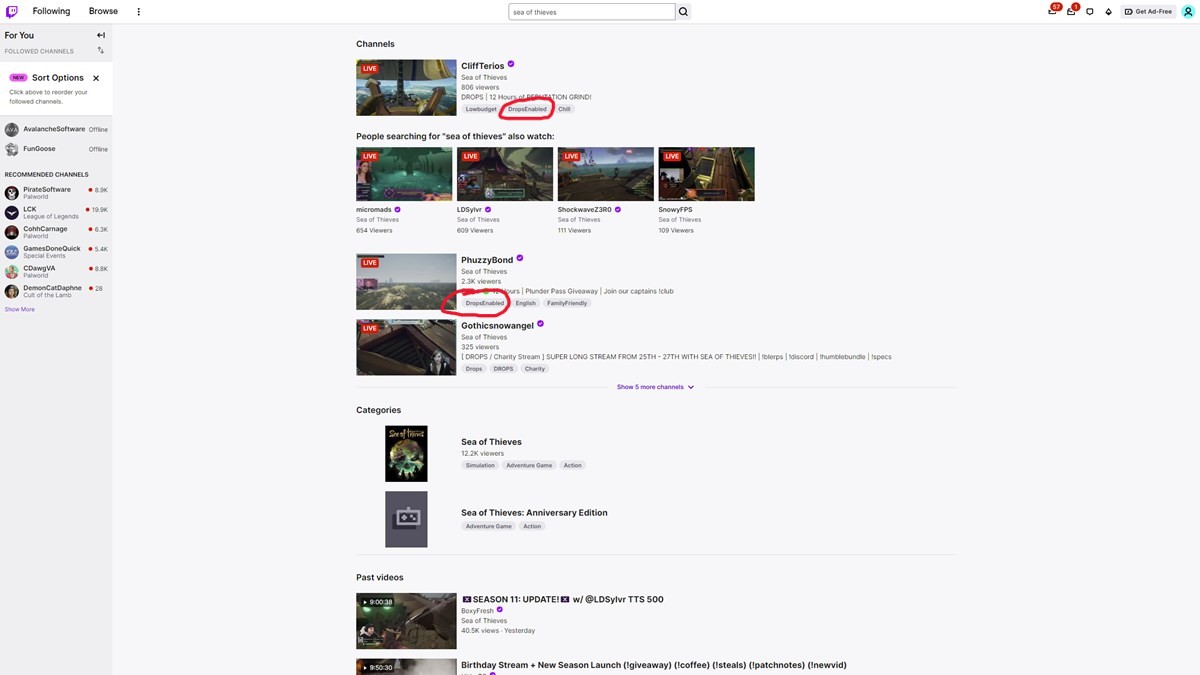Open the Sea of Thieves category cover art
This screenshot has height=675, width=1200.
click(406, 454)
